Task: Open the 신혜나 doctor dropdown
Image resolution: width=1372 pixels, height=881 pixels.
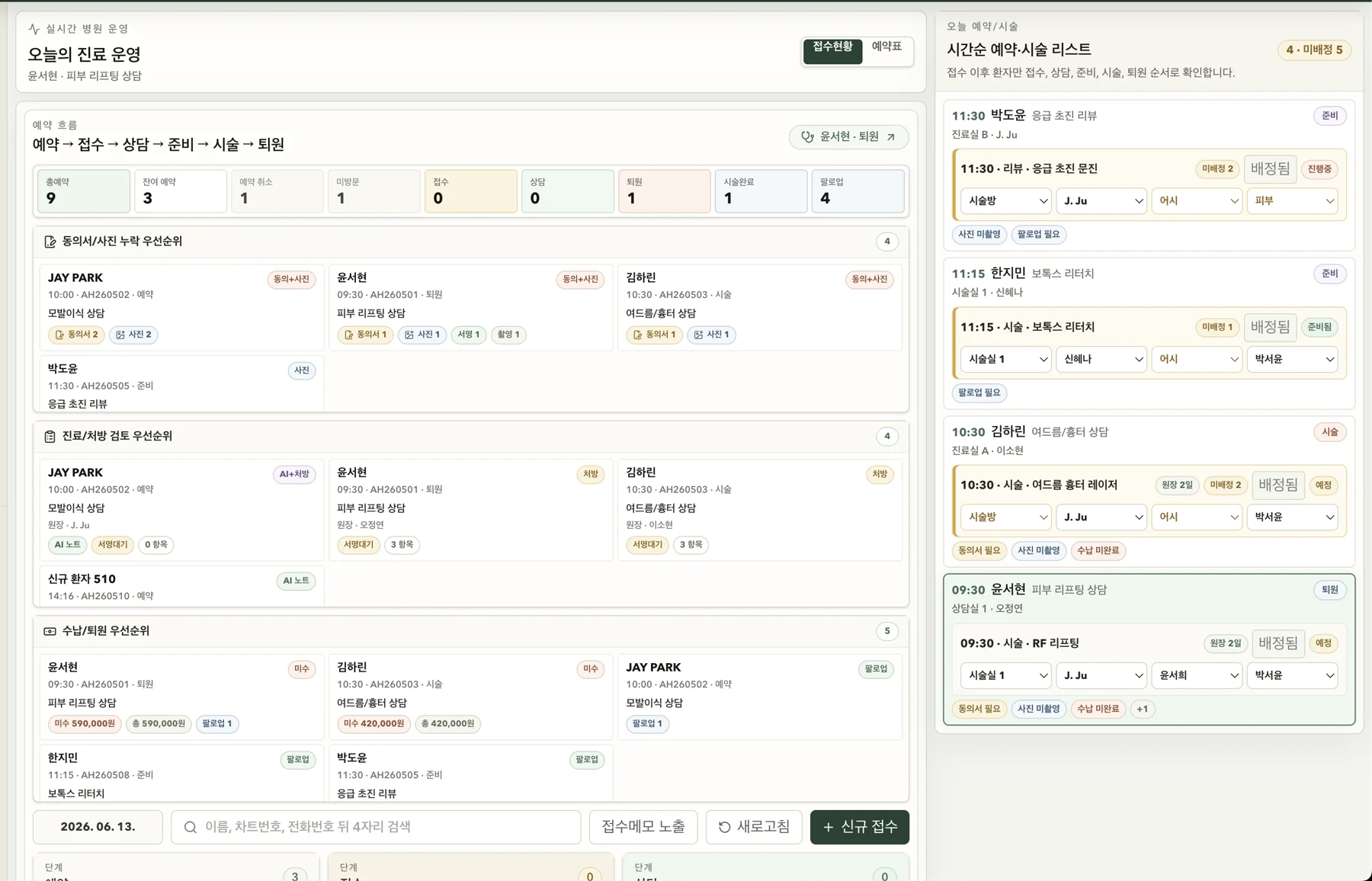Action: pos(1101,359)
